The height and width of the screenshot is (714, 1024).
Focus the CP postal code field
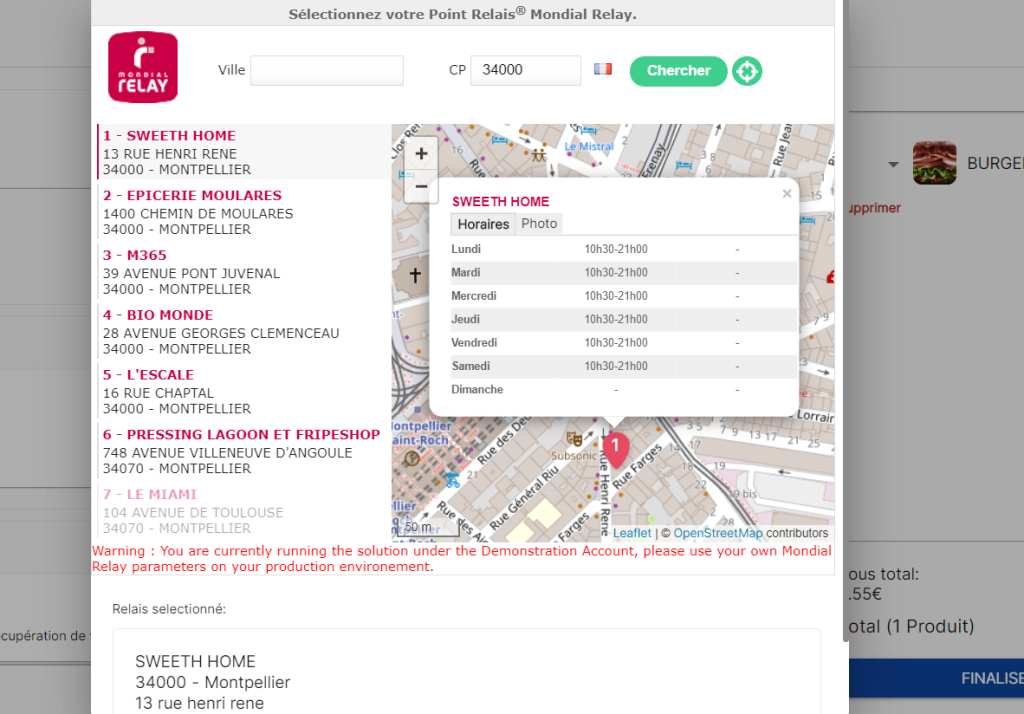[526, 71]
